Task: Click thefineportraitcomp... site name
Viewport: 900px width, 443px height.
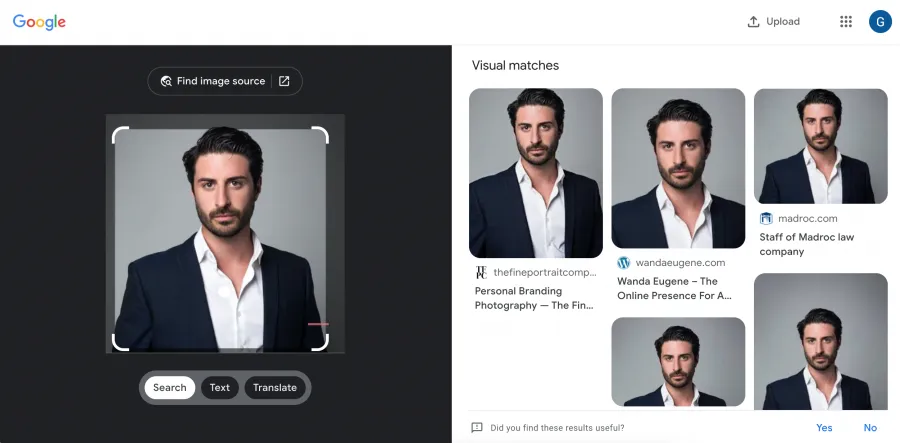Action: point(545,273)
